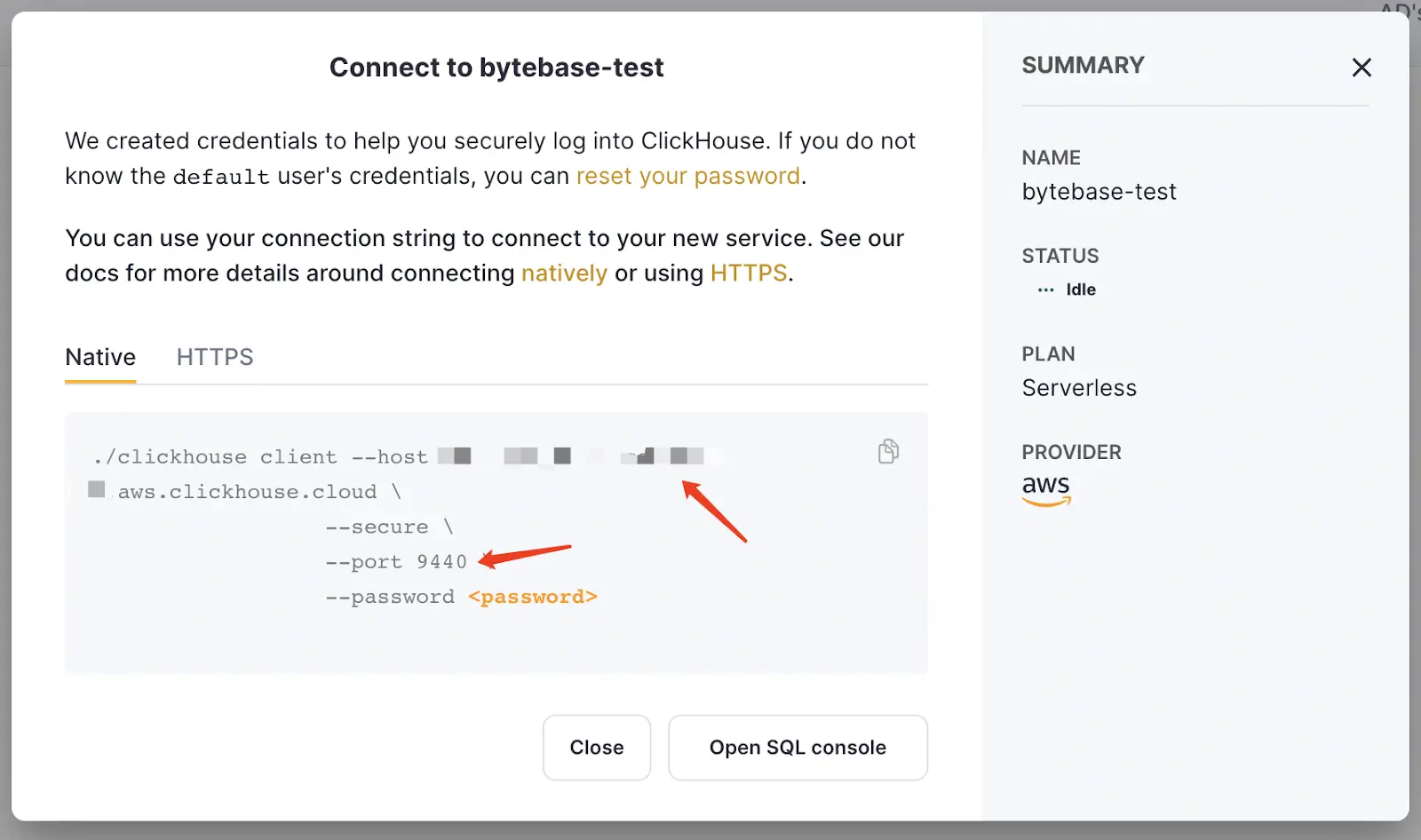The height and width of the screenshot is (840, 1421).
Task: Click the Idle status dots icon
Action: click(x=1046, y=289)
